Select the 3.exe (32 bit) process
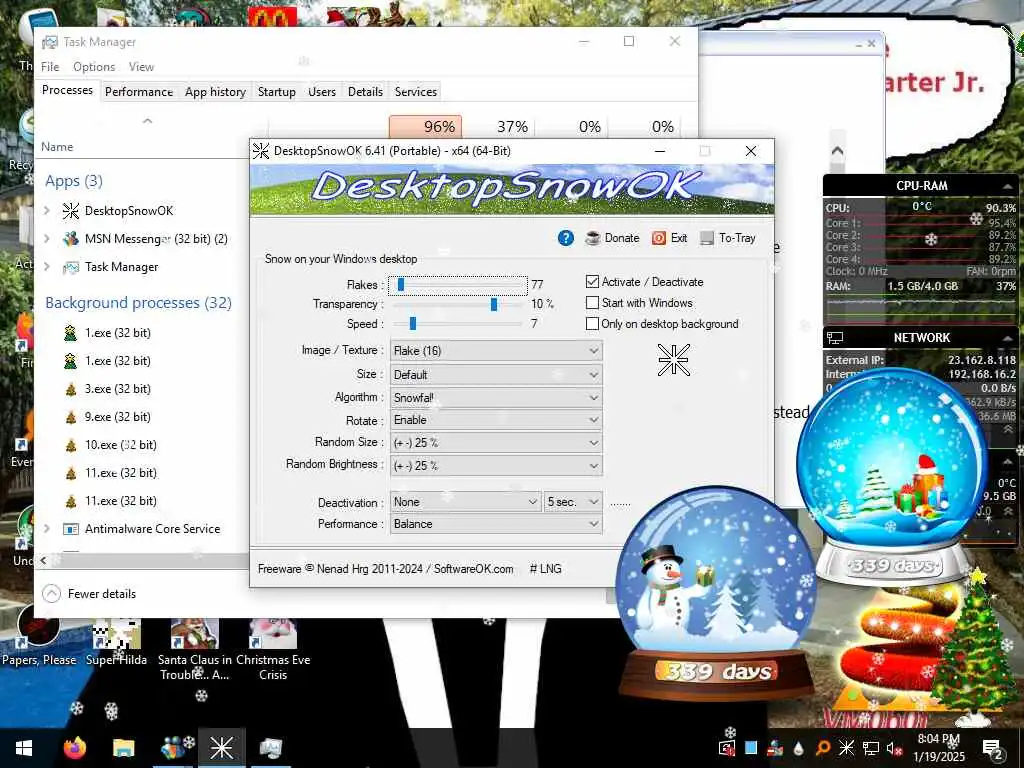Viewport: 1024px width, 768px height. 118,389
